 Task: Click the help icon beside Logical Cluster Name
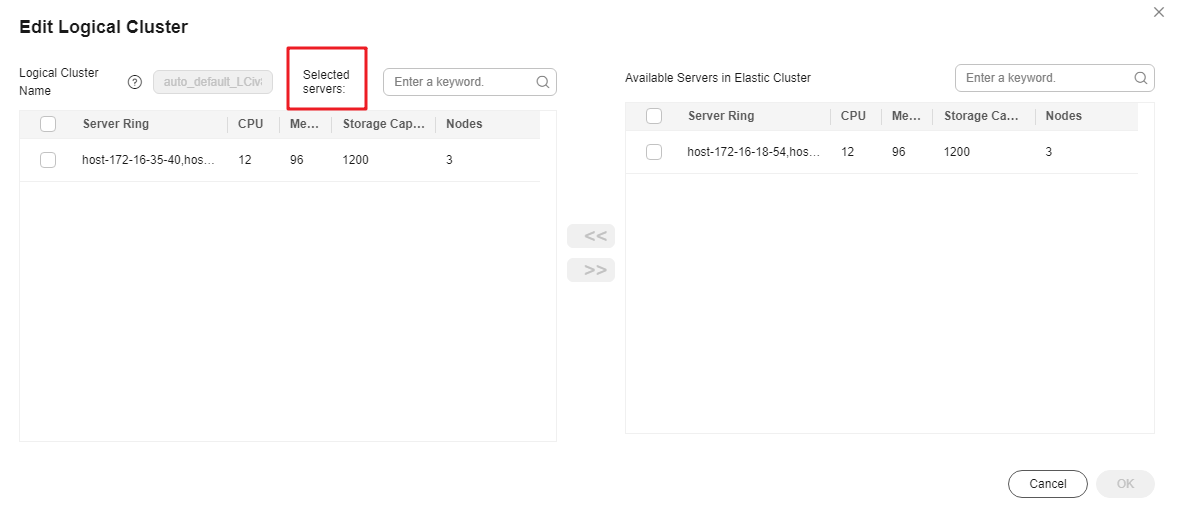pyautogui.click(x=135, y=82)
